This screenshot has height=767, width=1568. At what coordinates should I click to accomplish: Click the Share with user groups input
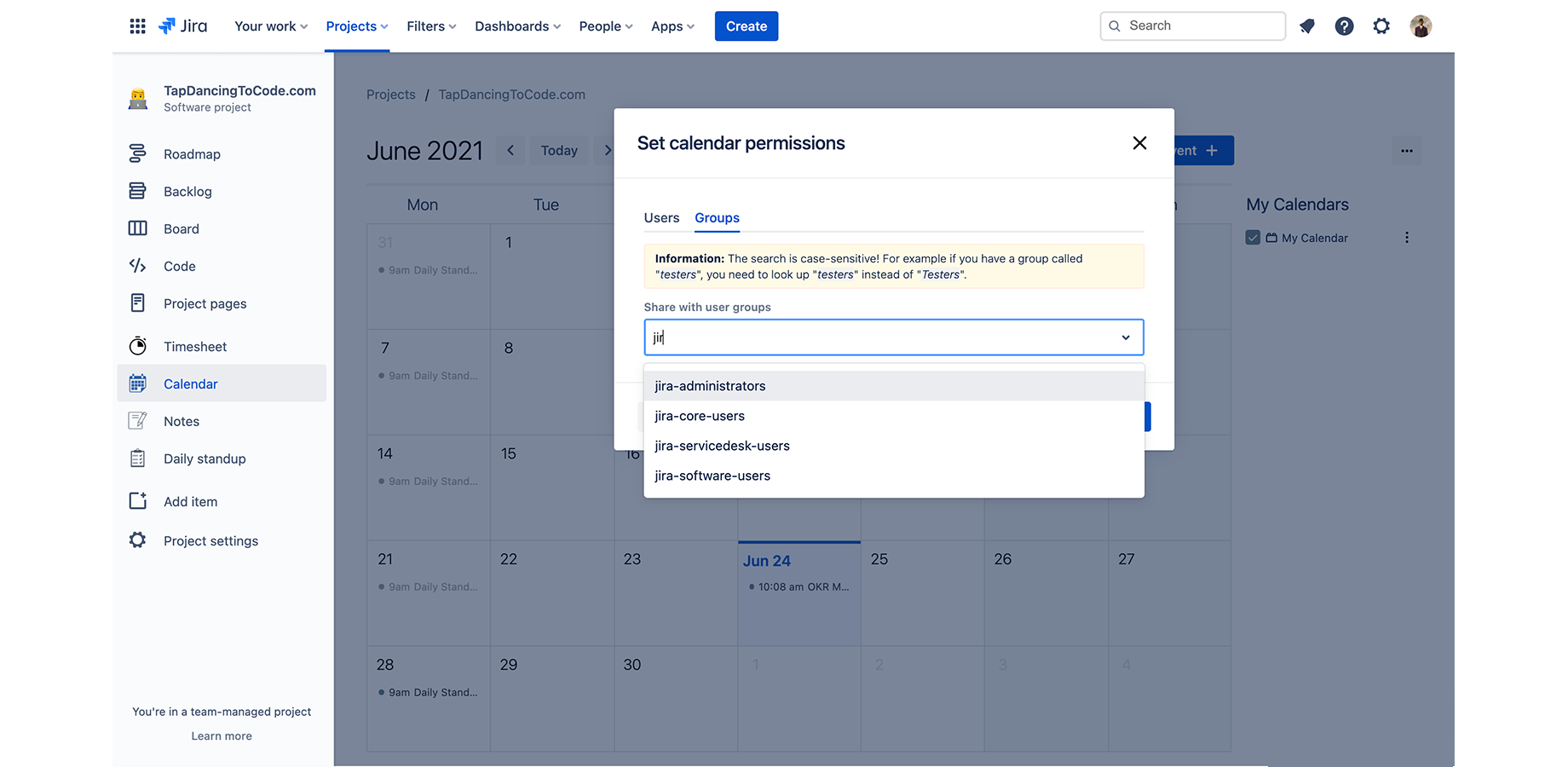click(894, 337)
